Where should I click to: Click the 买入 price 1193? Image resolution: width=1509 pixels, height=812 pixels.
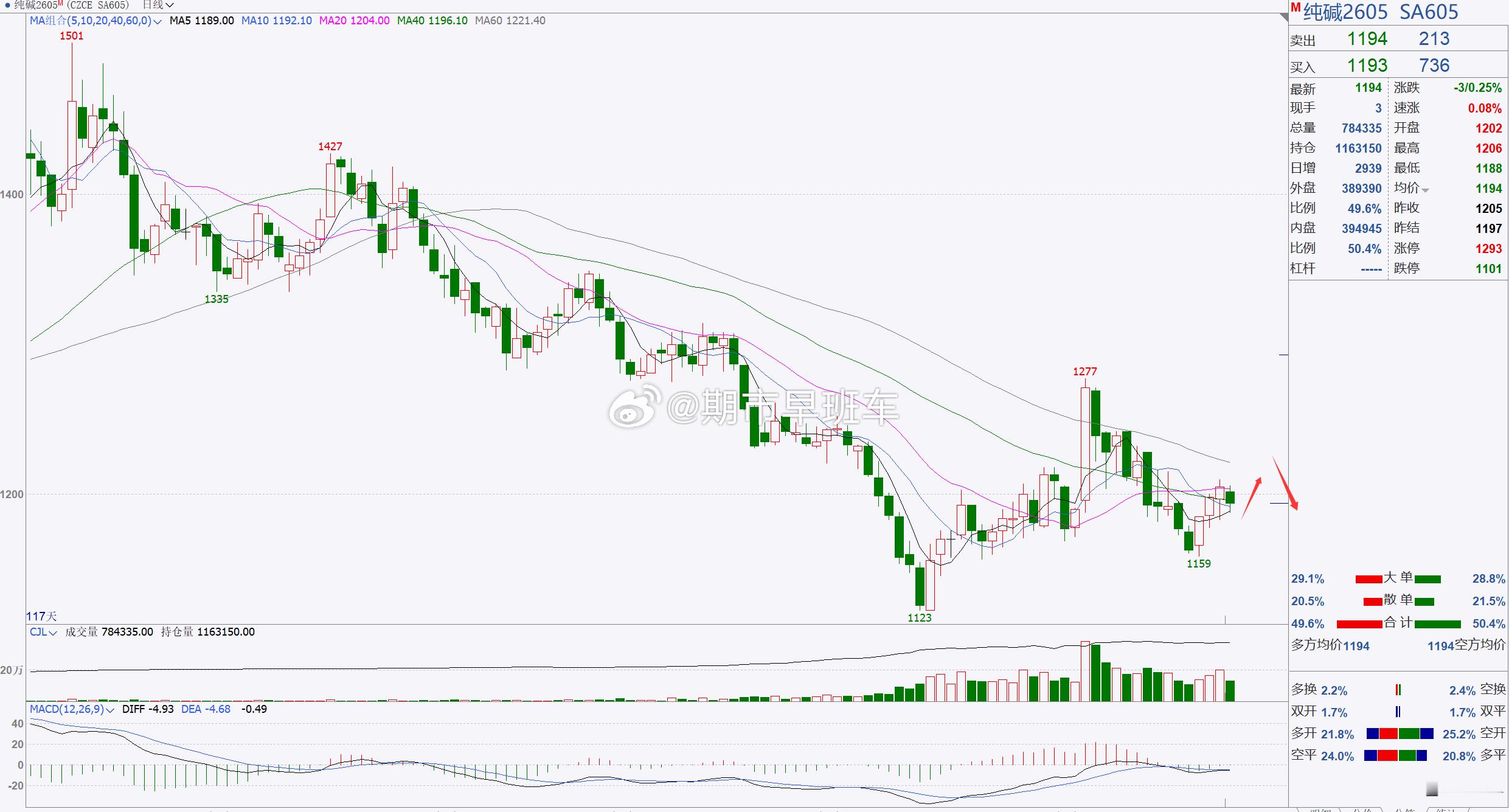click(1367, 66)
